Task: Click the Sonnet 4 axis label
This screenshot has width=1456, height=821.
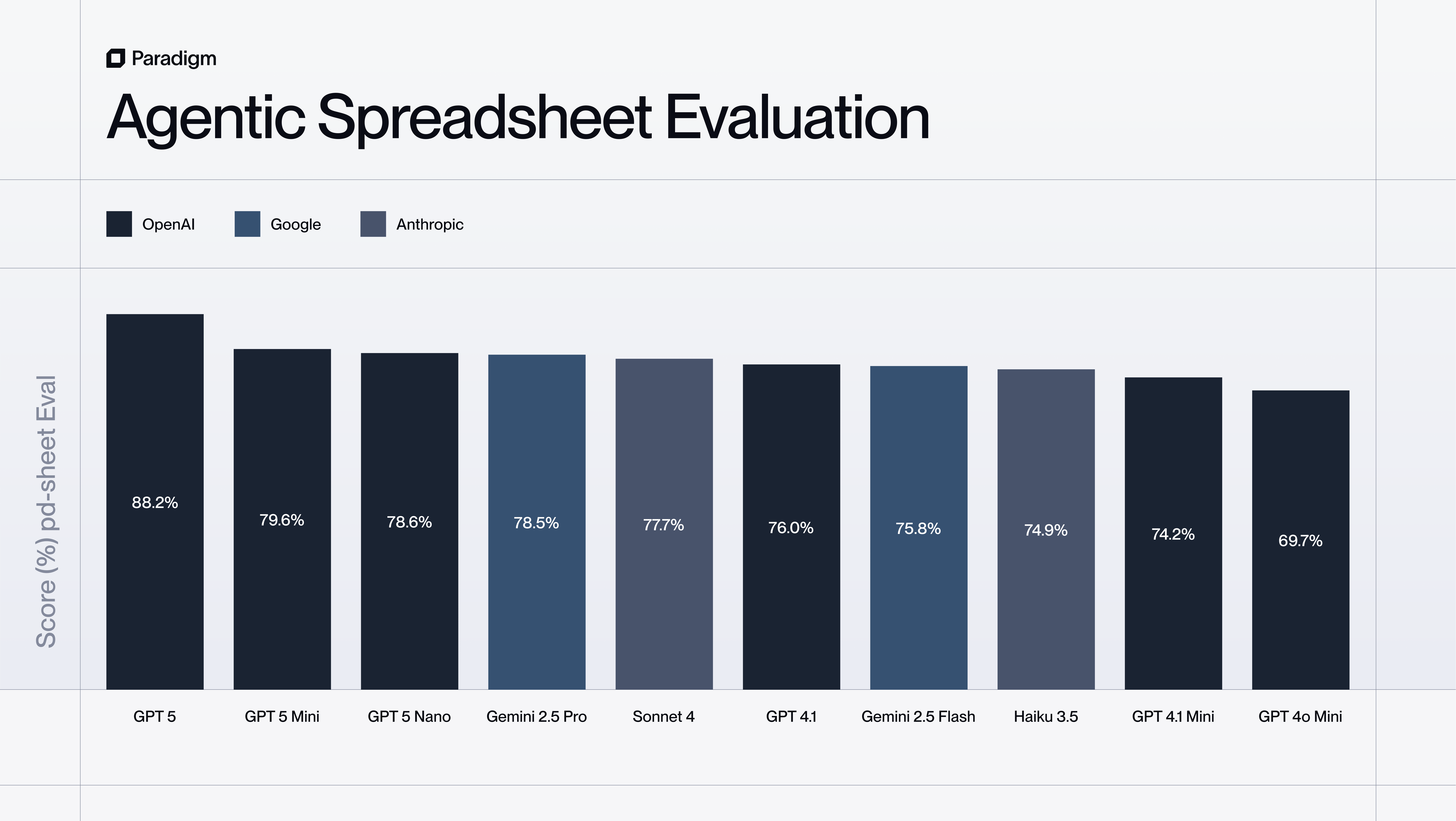Action: coord(664,716)
